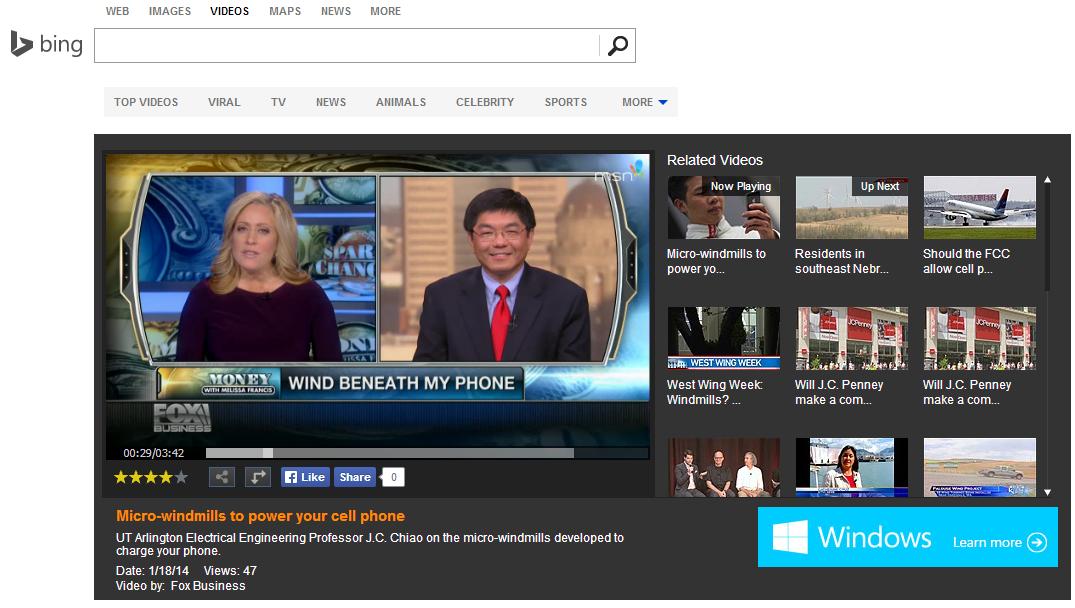Select the VIRAL videos category
1075x608 pixels.
pos(224,102)
